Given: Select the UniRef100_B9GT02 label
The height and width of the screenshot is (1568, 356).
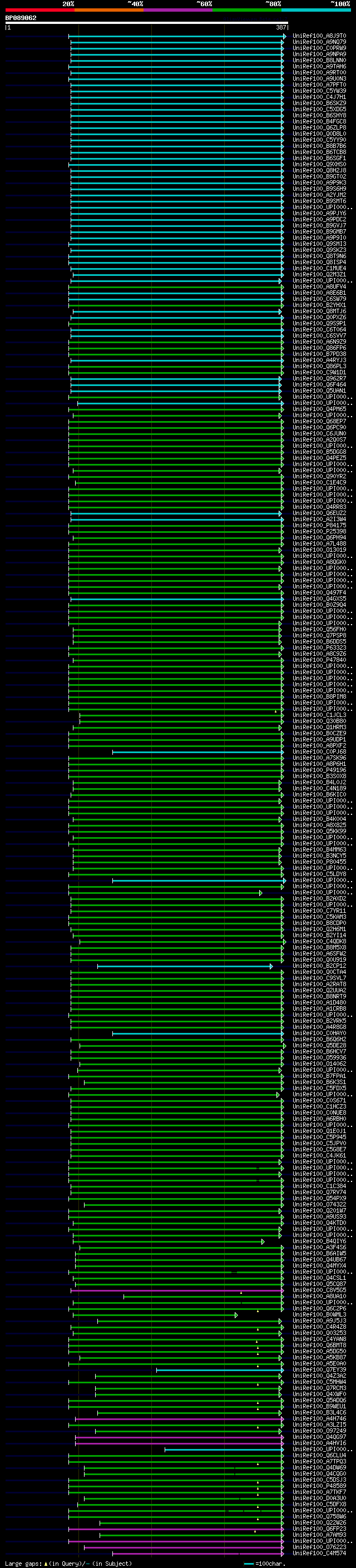Looking at the screenshot, I should click(319, 176).
